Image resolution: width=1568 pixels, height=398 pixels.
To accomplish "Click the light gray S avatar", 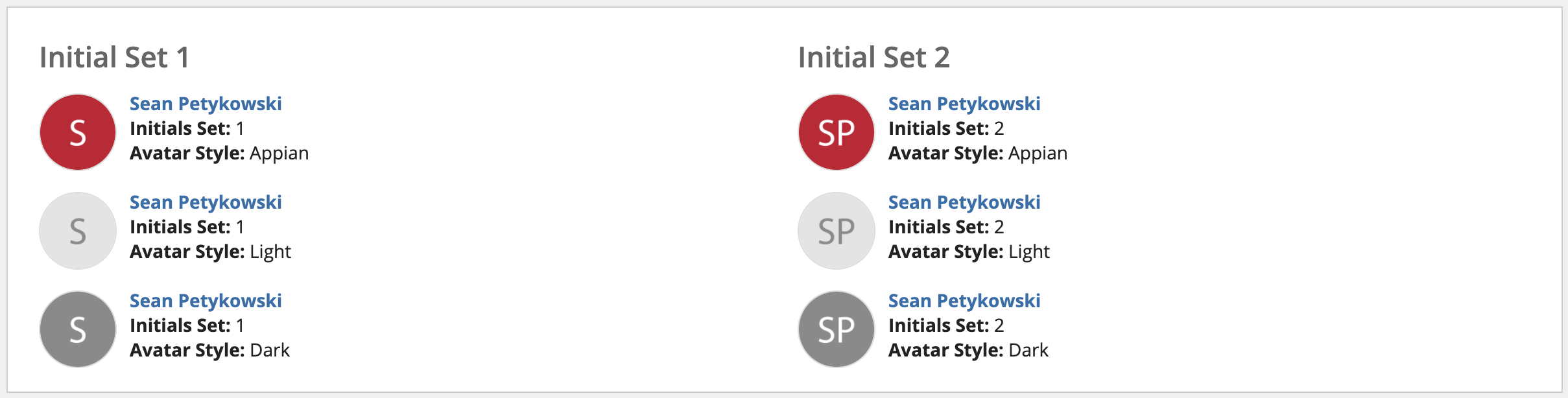I will pos(78,231).
